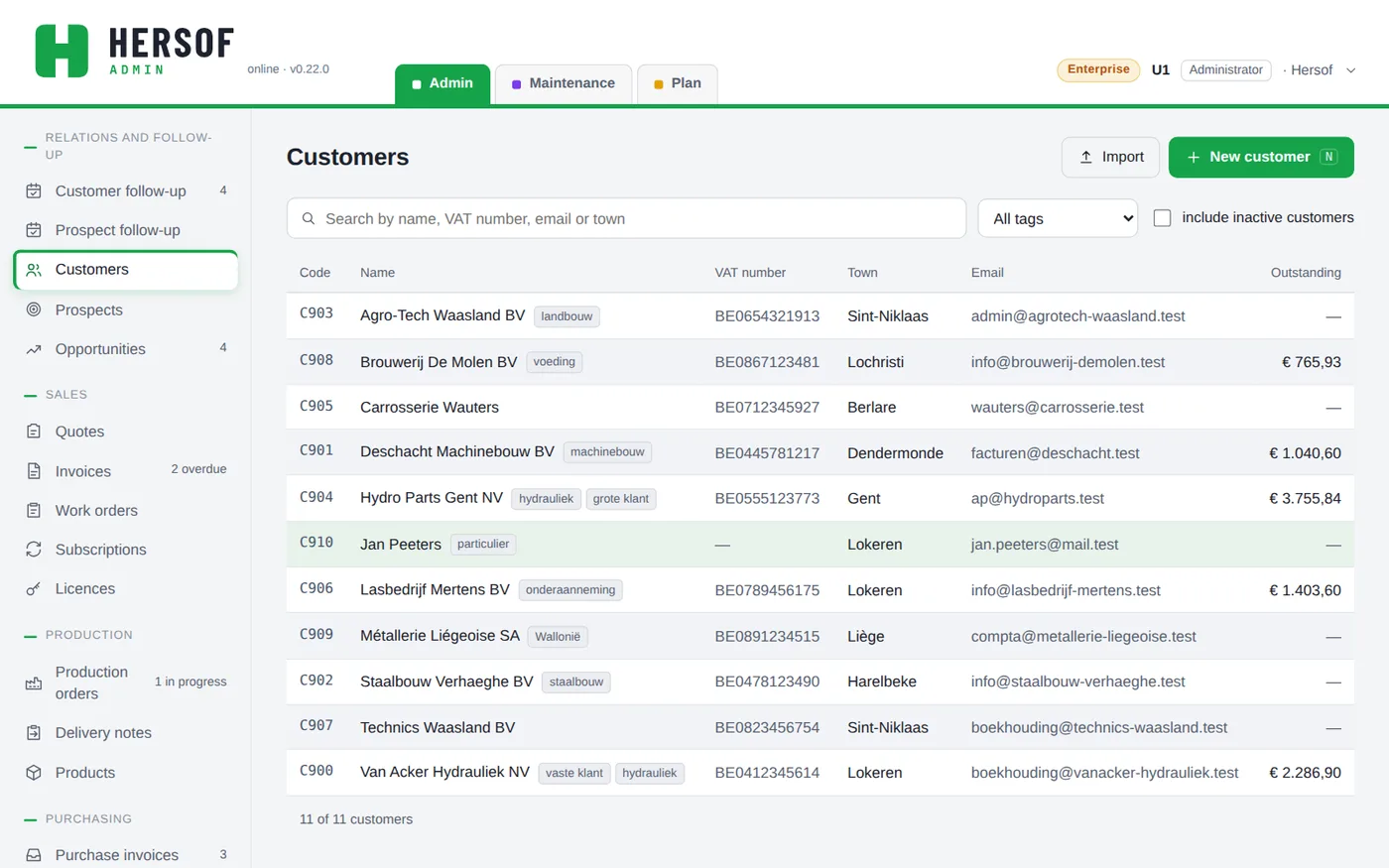This screenshot has width=1389, height=868.
Task: Click code C904 in the table
Action: tap(316, 497)
